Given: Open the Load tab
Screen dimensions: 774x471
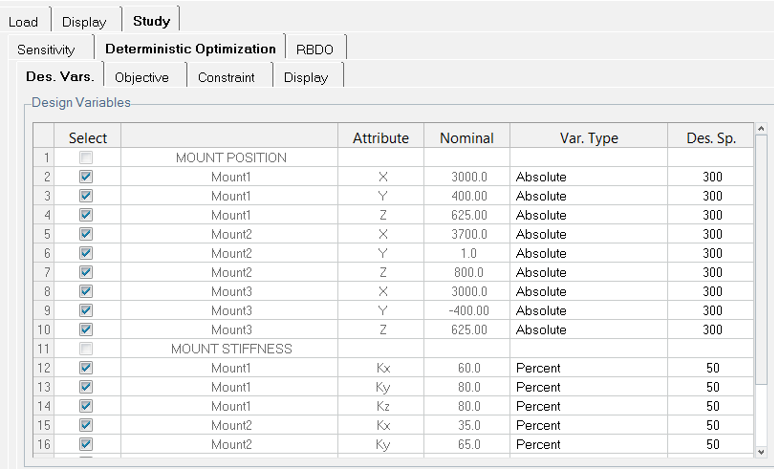Looking at the screenshot, I should pyautogui.click(x=23, y=21).
